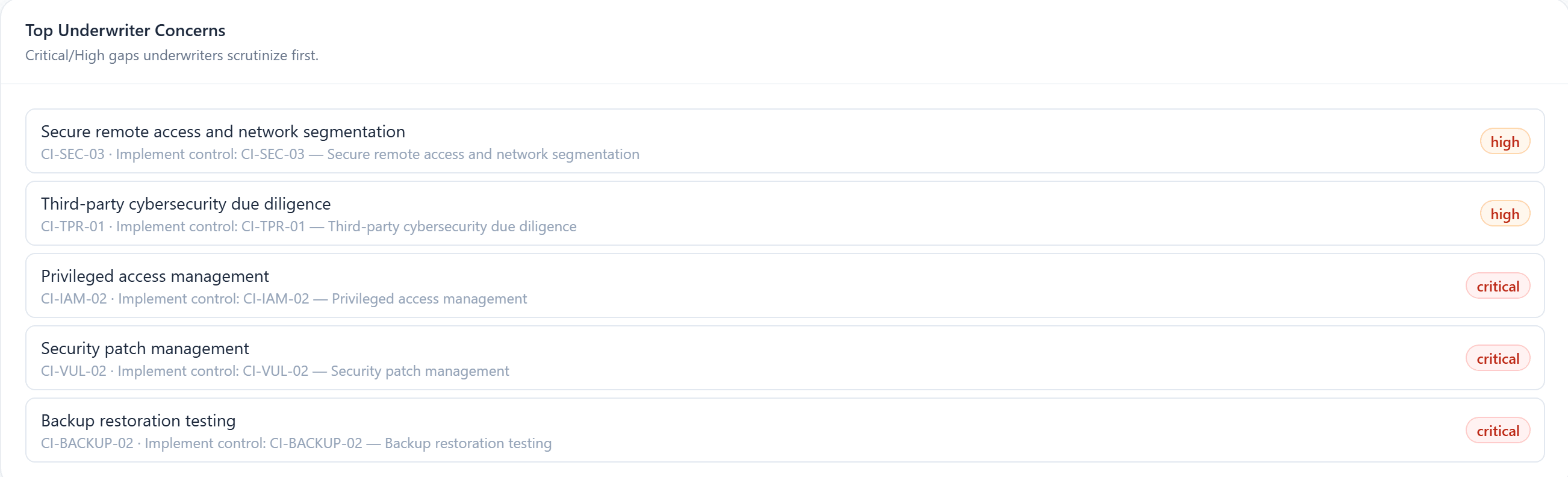Image resolution: width=1568 pixels, height=477 pixels.
Task: Open the Secure remote access and network segmentation card
Action: (785, 142)
